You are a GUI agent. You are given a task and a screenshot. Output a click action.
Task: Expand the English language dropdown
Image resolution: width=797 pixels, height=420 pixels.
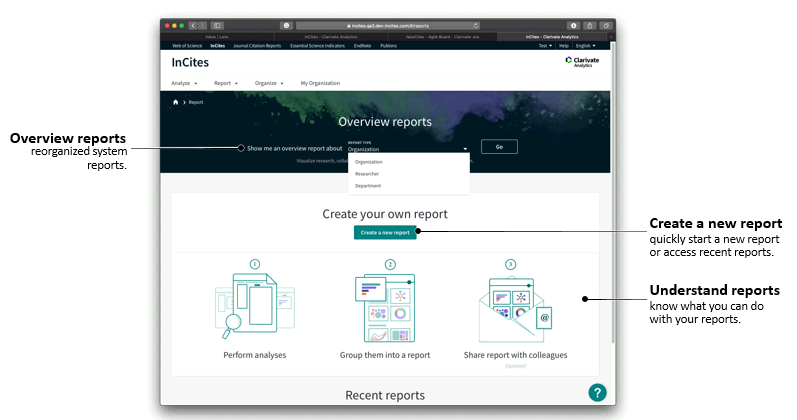tap(585, 46)
